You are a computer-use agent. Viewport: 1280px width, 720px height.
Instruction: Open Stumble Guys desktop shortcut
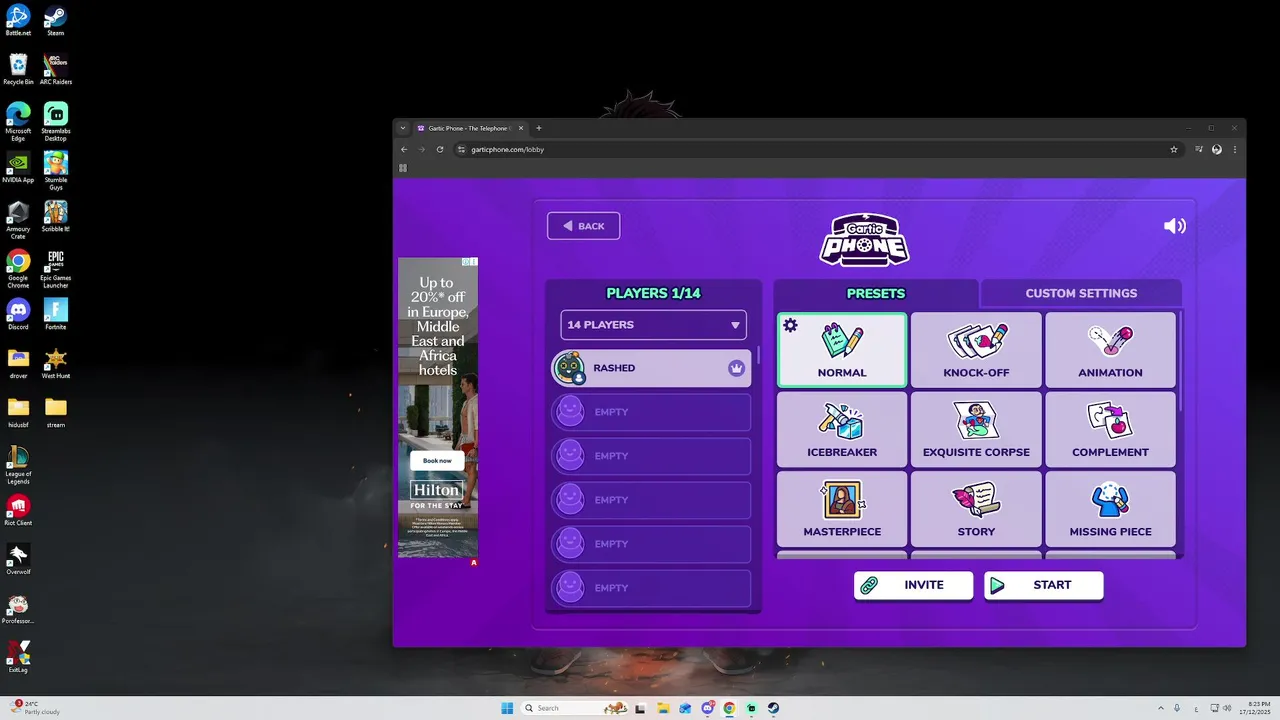coord(56,171)
